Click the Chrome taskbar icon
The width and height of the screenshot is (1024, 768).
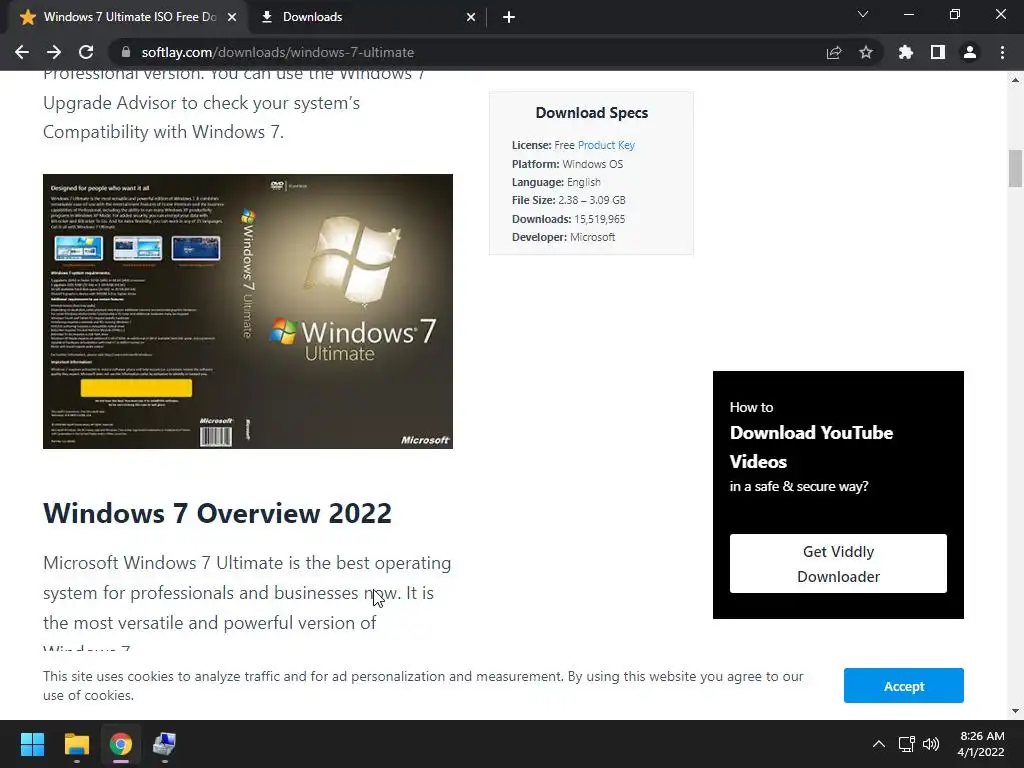click(121, 744)
